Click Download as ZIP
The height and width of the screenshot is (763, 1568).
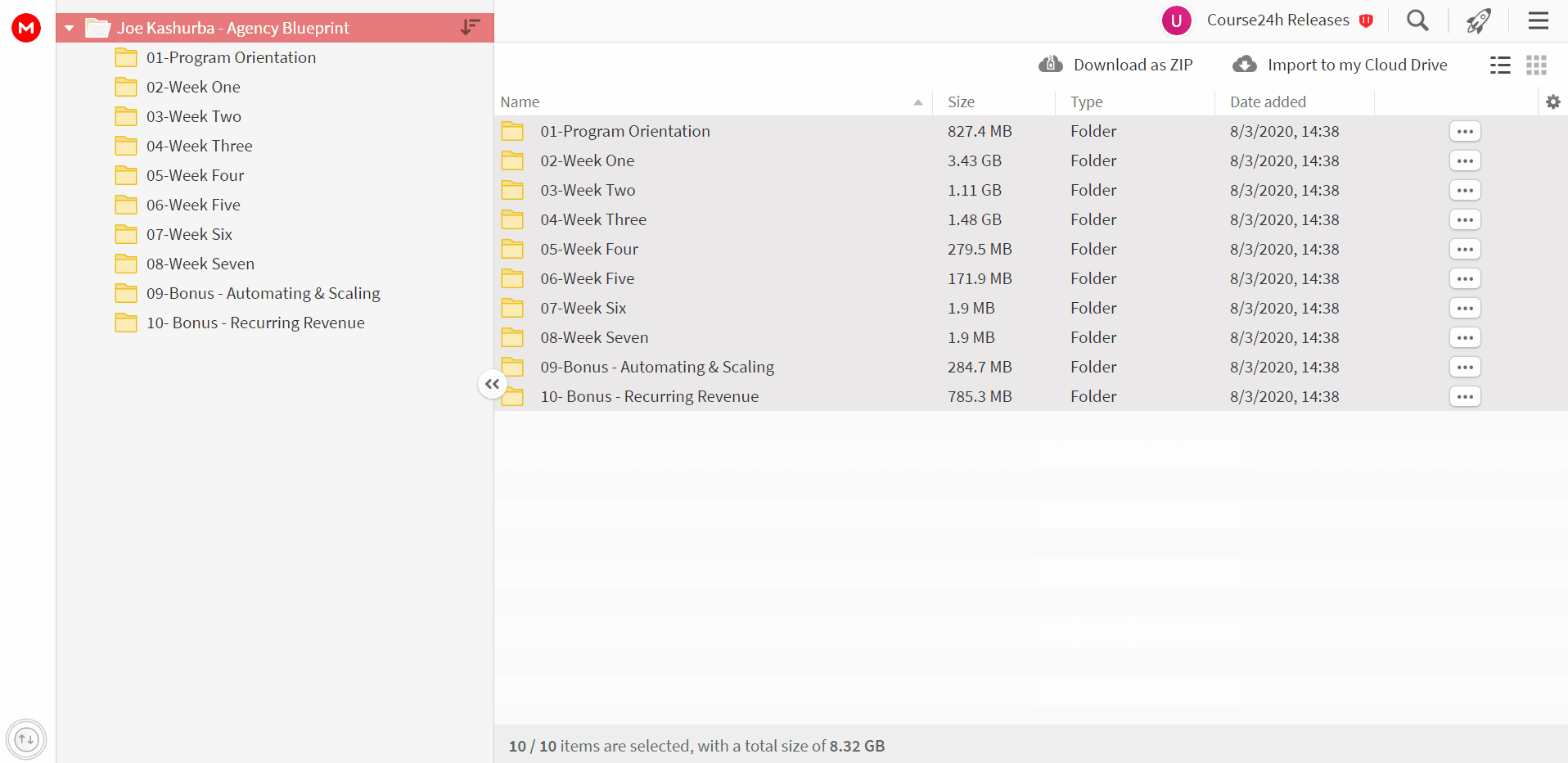tap(1115, 65)
